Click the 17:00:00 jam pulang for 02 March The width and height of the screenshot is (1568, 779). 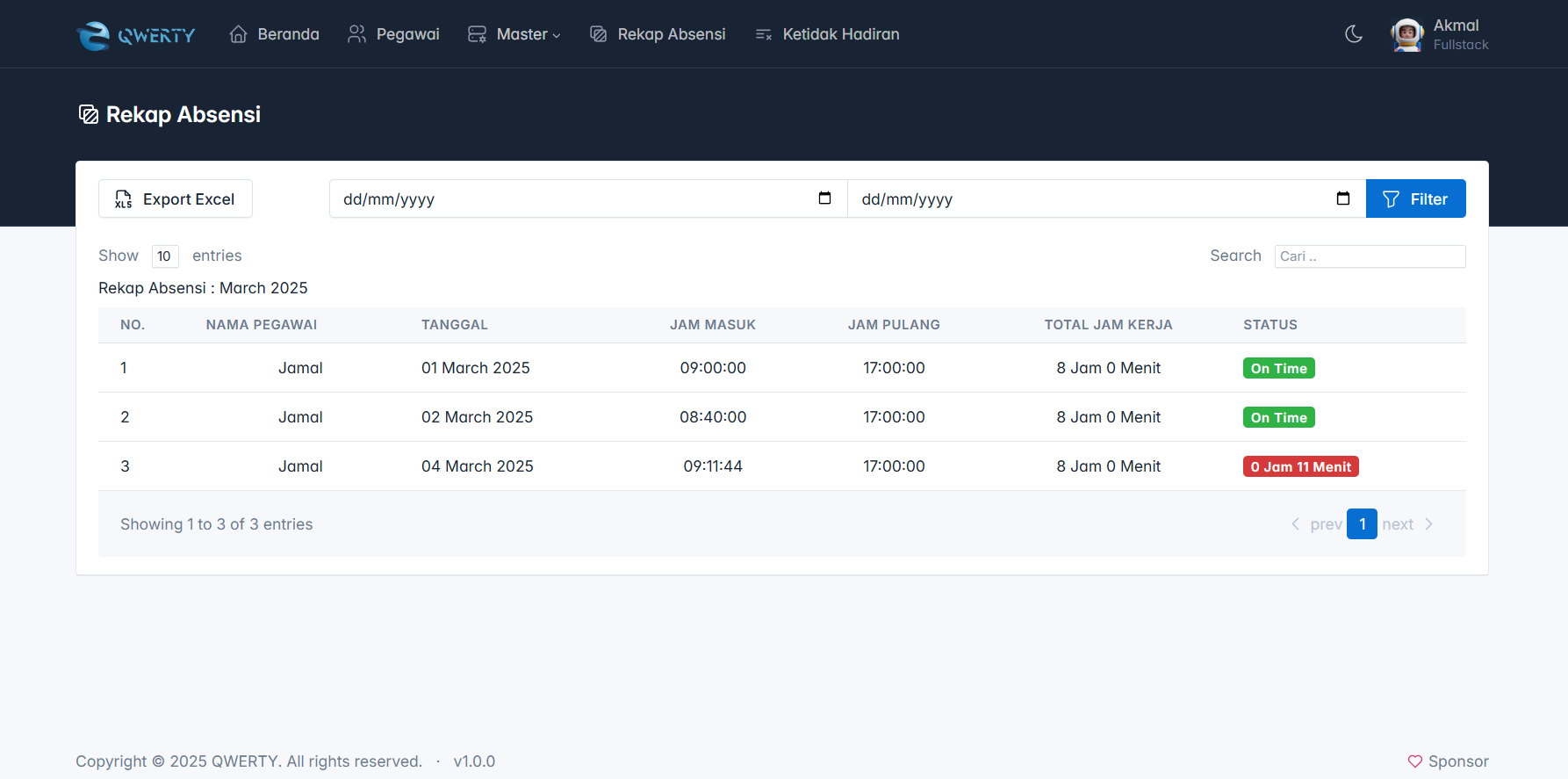coord(894,417)
